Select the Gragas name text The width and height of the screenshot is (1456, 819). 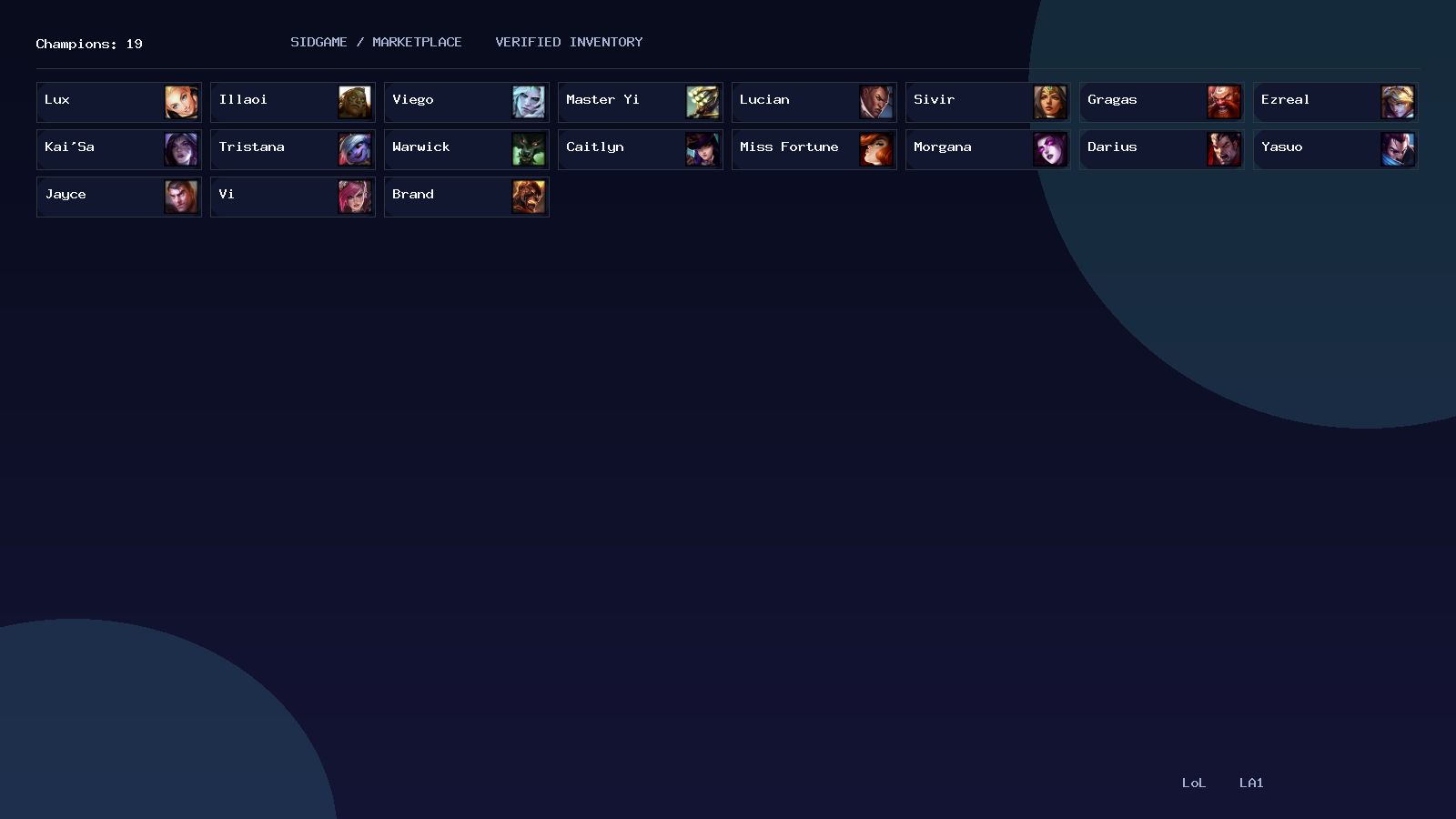click(x=1112, y=100)
